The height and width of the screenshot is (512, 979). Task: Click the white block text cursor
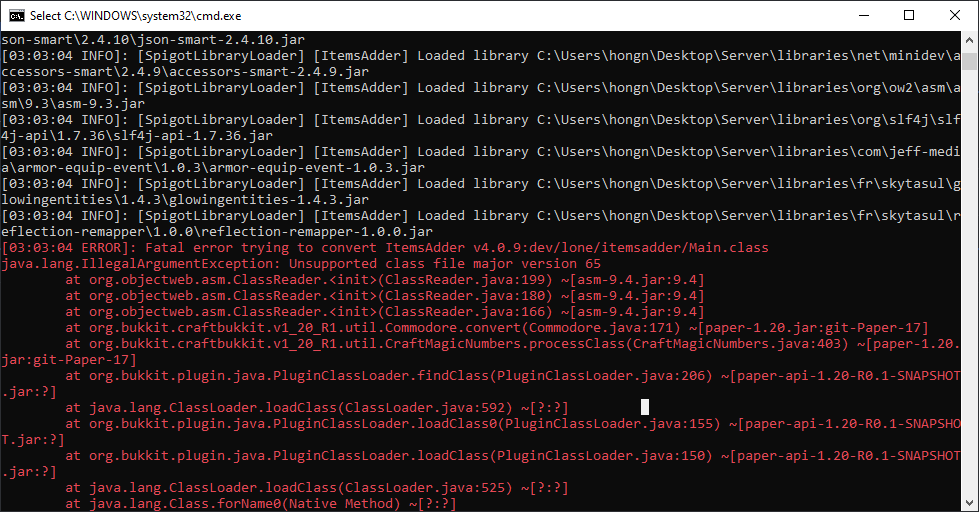[645, 407]
